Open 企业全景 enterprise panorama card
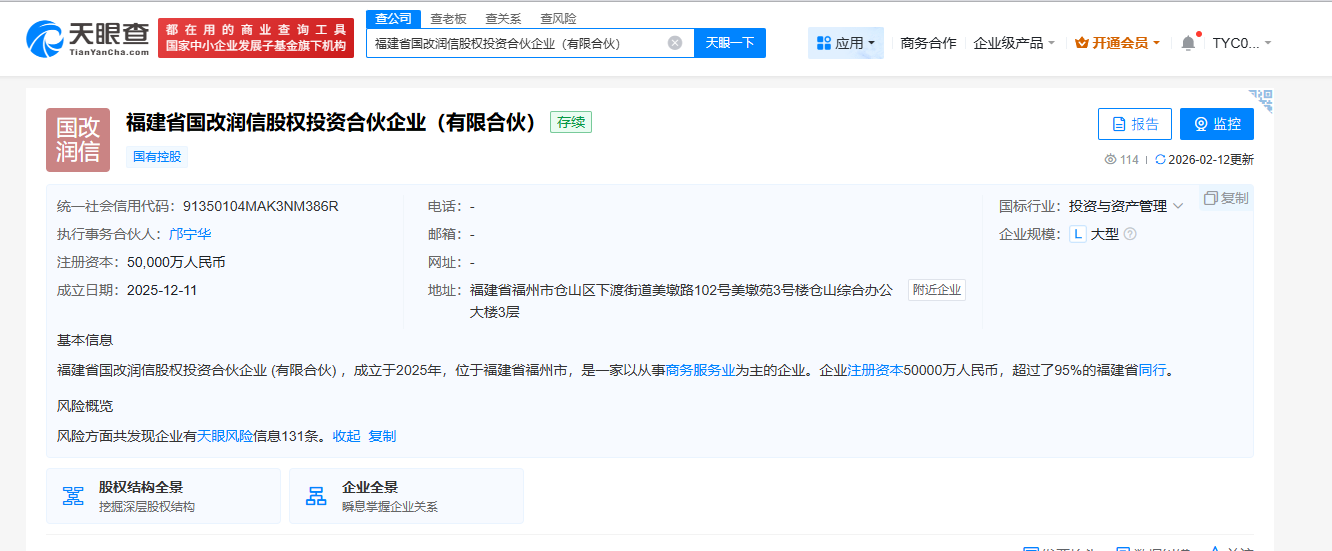 [406, 496]
